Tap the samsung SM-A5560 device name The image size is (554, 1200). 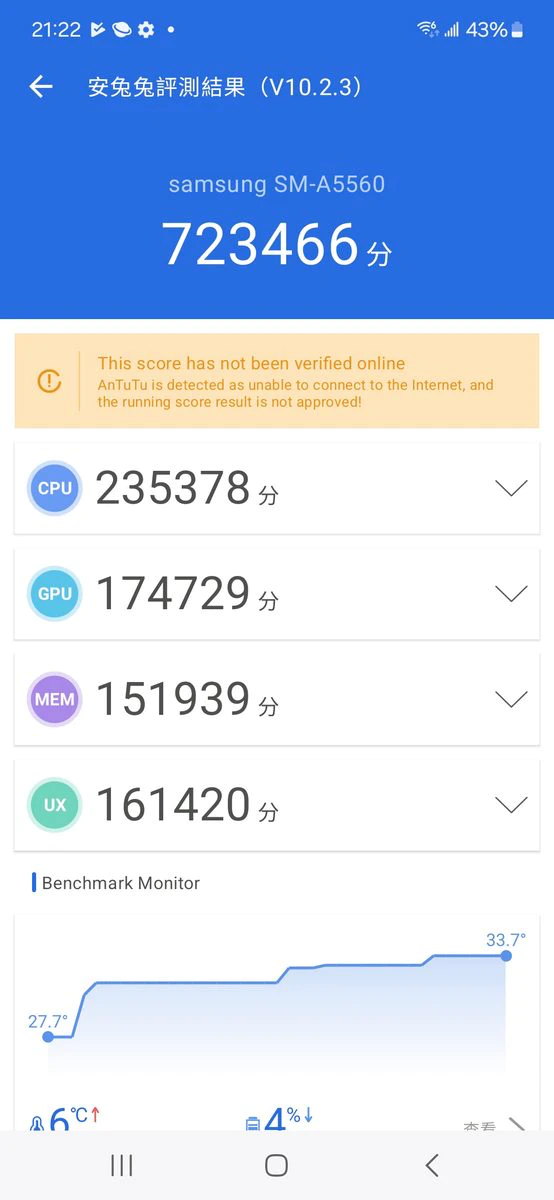click(x=277, y=184)
